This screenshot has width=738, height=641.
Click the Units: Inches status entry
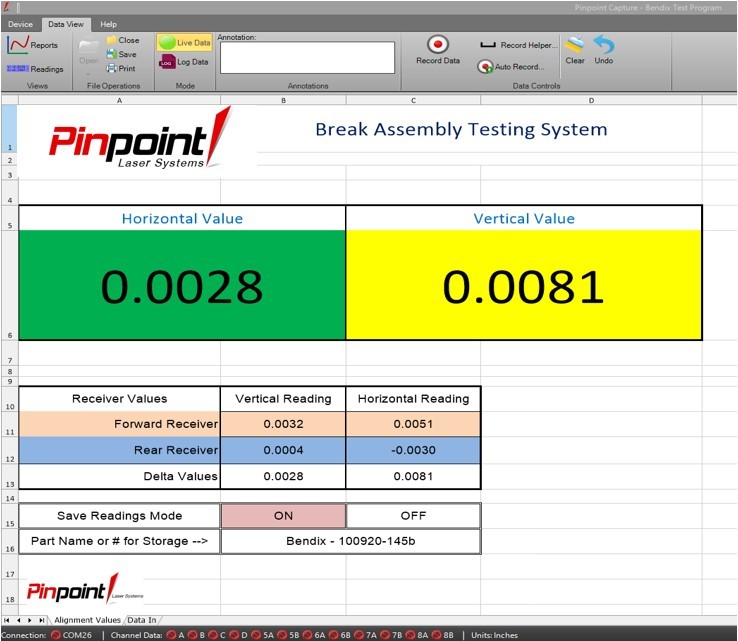pyautogui.click(x=494, y=635)
